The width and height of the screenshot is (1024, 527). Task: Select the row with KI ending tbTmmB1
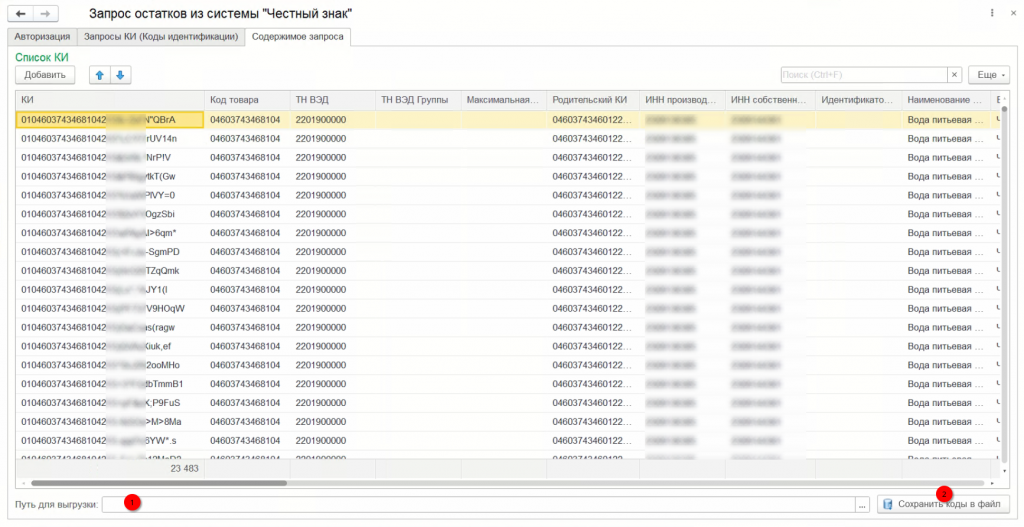point(507,384)
